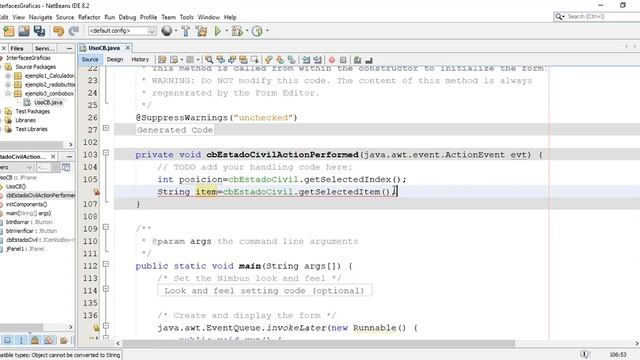
Task: Click the green Run Project icon
Action: 218,31
